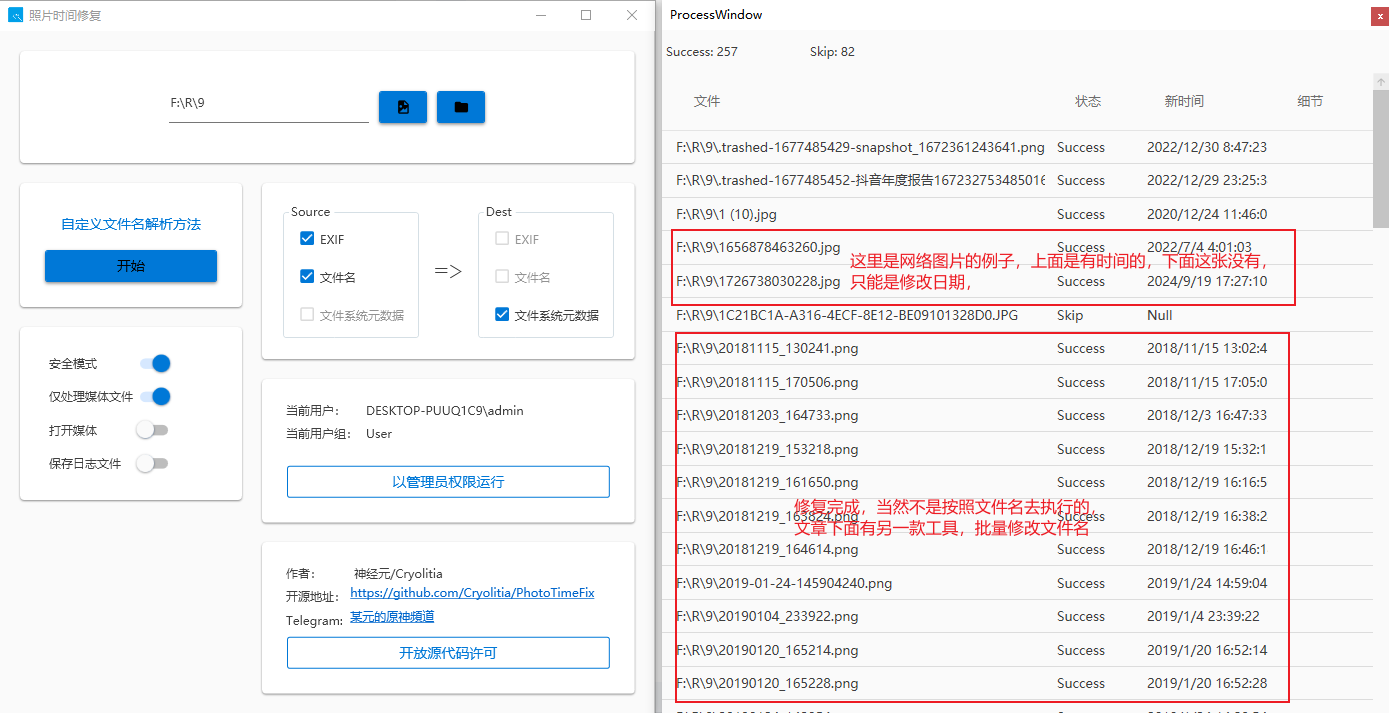This screenshot has width=1389, height=713.
Task: Check Dest EXIF checkbox
Action: coord(502,239)
